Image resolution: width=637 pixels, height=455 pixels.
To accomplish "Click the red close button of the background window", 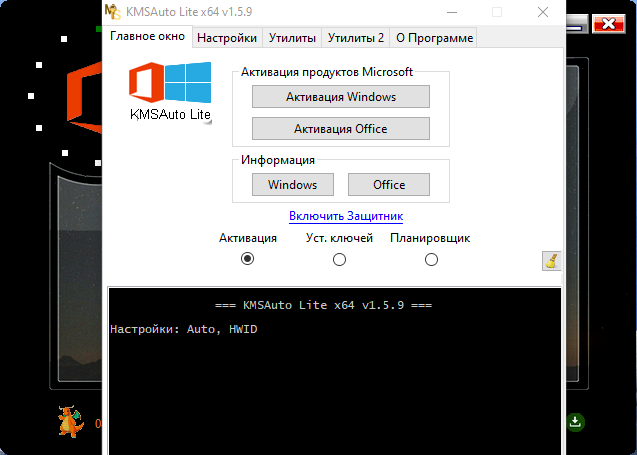I will coord(606,22).
